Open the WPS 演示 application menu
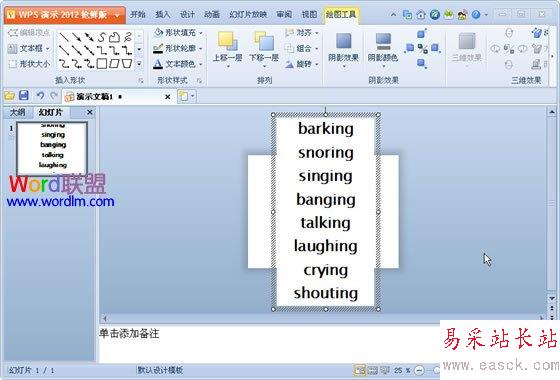The width and height of the screenshot is (560, 380). [x=65, y=15]
